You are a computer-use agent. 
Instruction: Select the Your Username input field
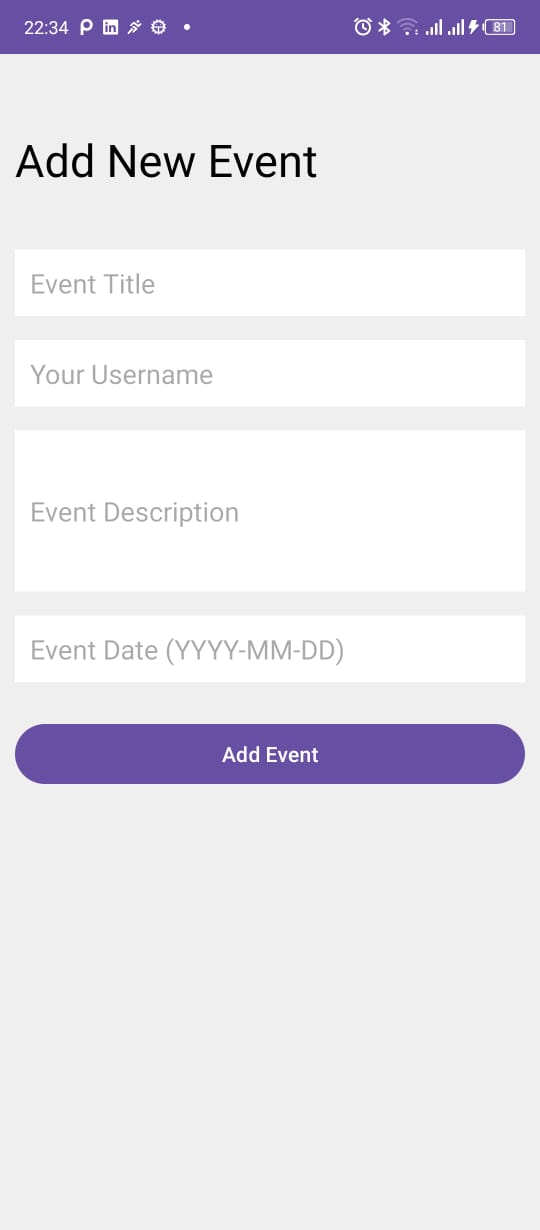click(270, 373)
